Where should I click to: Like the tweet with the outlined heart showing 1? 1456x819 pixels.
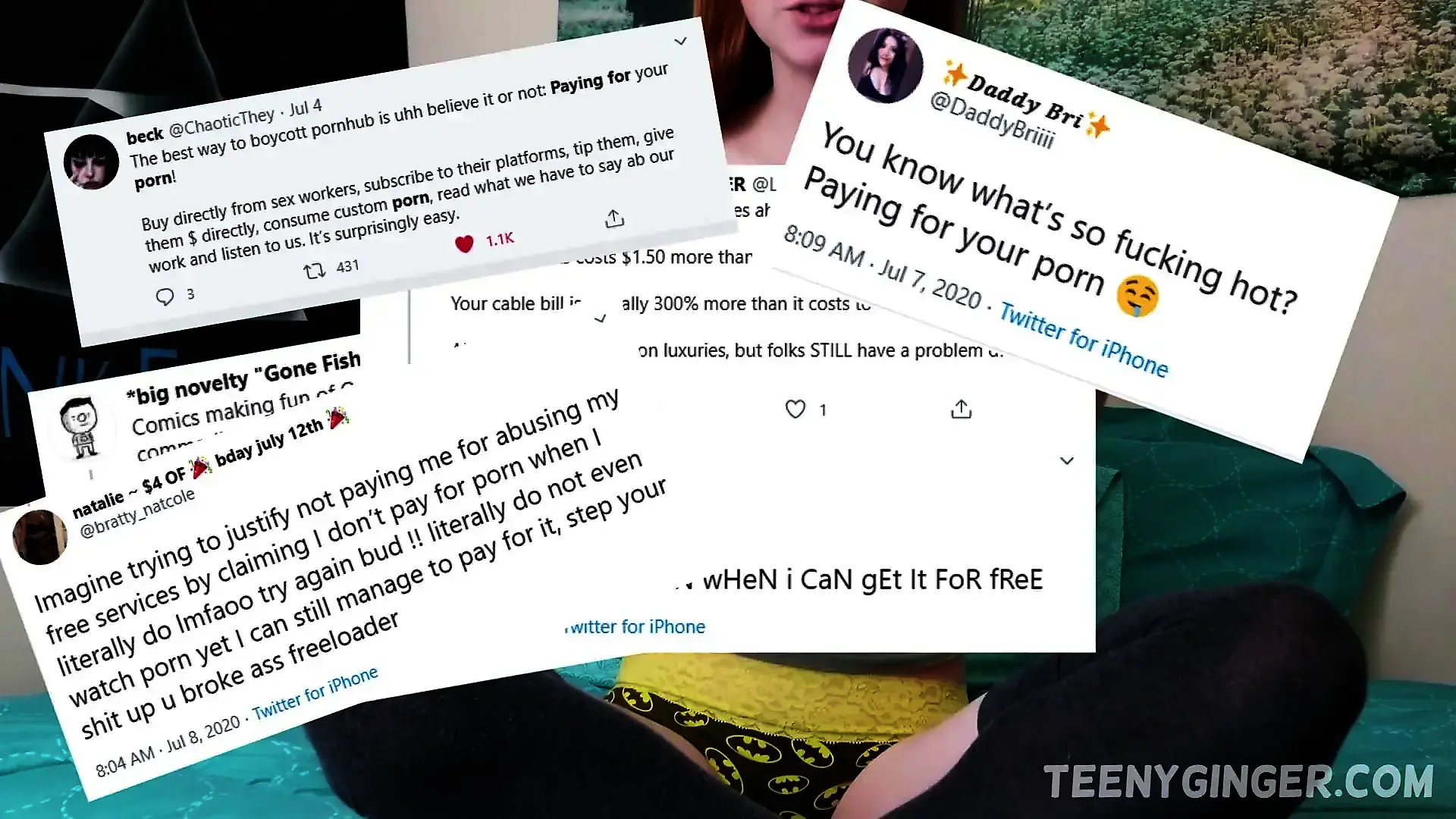pos(795,409)
